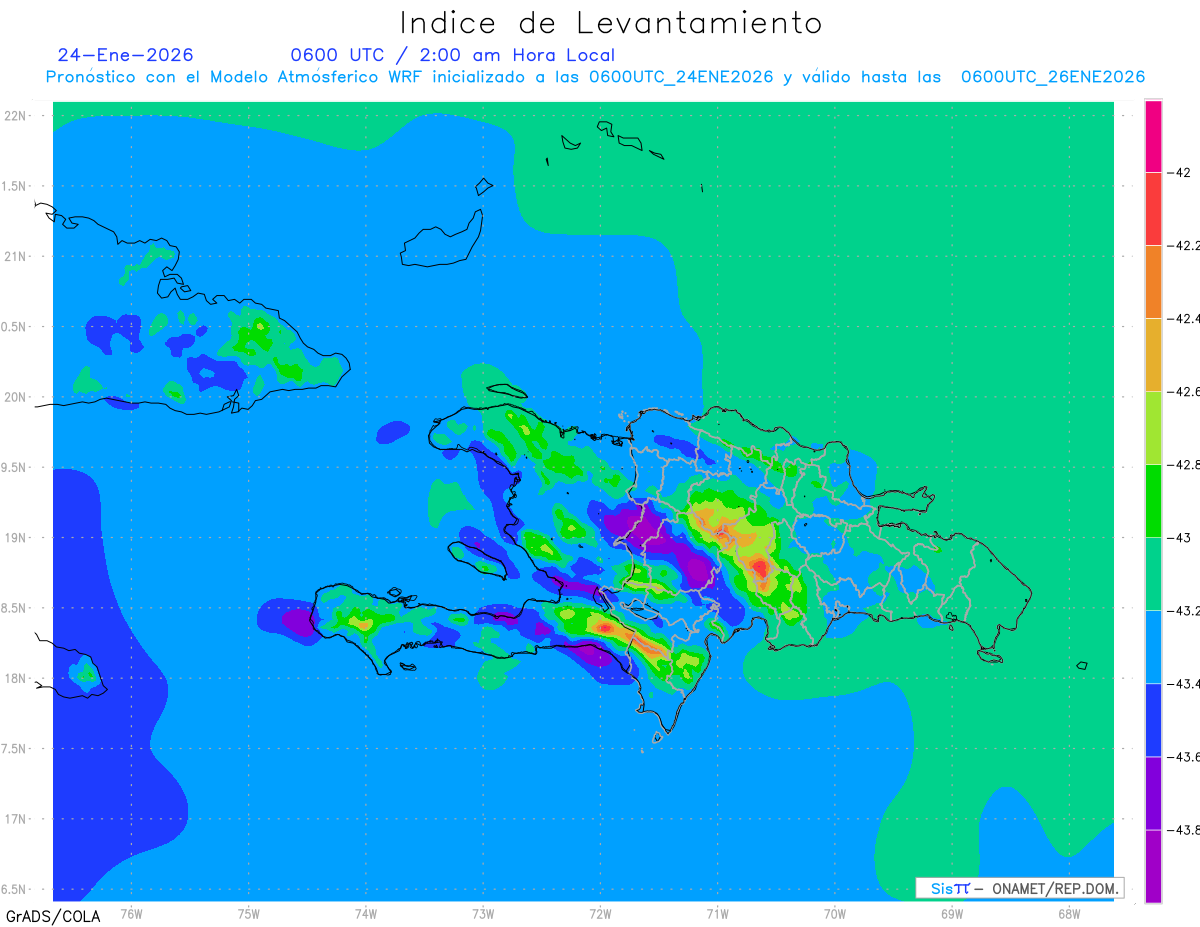This screenshot has height=927, width=1200.
Task: Click "0600 UTC / 2:00 am Hora Local"
Action: point(453,55)
